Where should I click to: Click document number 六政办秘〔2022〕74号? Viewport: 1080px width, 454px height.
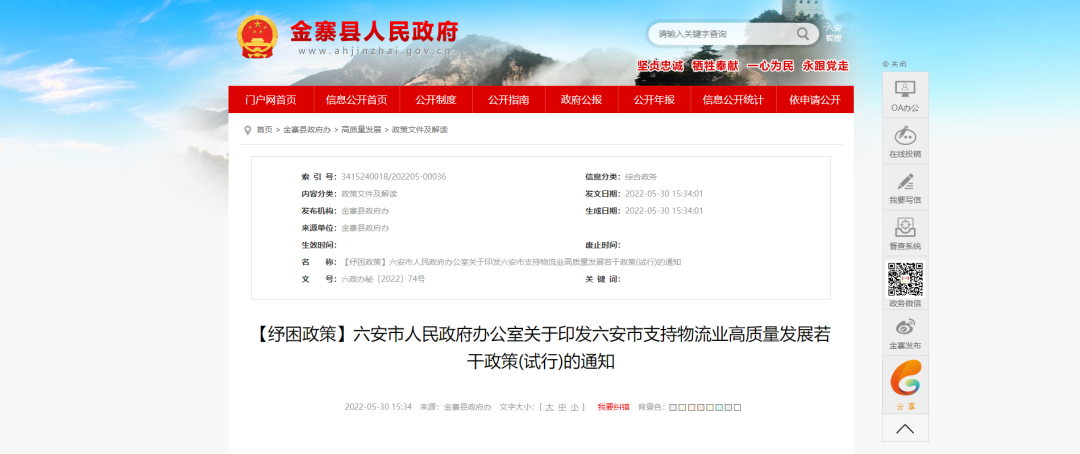coord(384,280)
